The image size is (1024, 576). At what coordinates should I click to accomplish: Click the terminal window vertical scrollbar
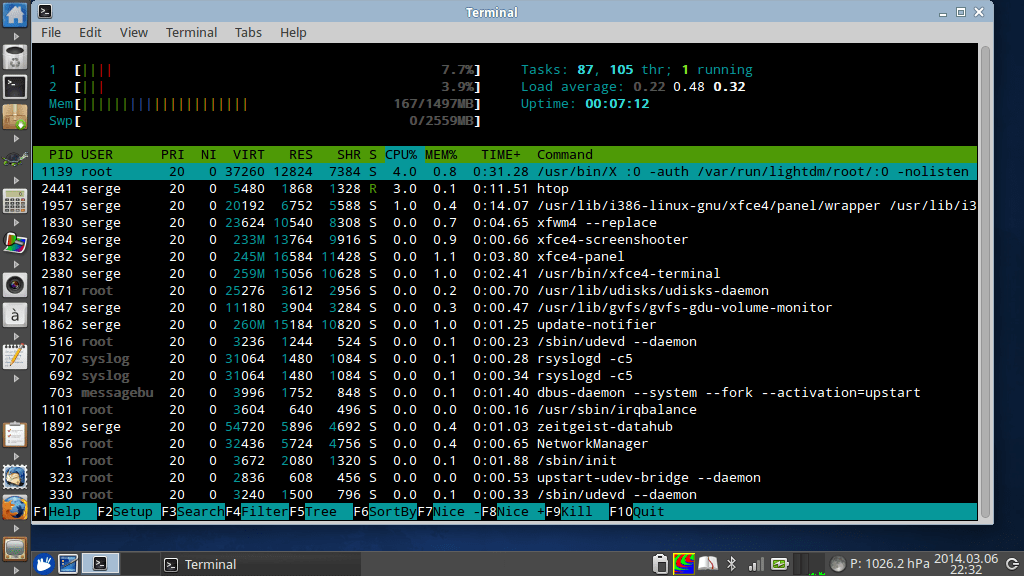point(985,282)
